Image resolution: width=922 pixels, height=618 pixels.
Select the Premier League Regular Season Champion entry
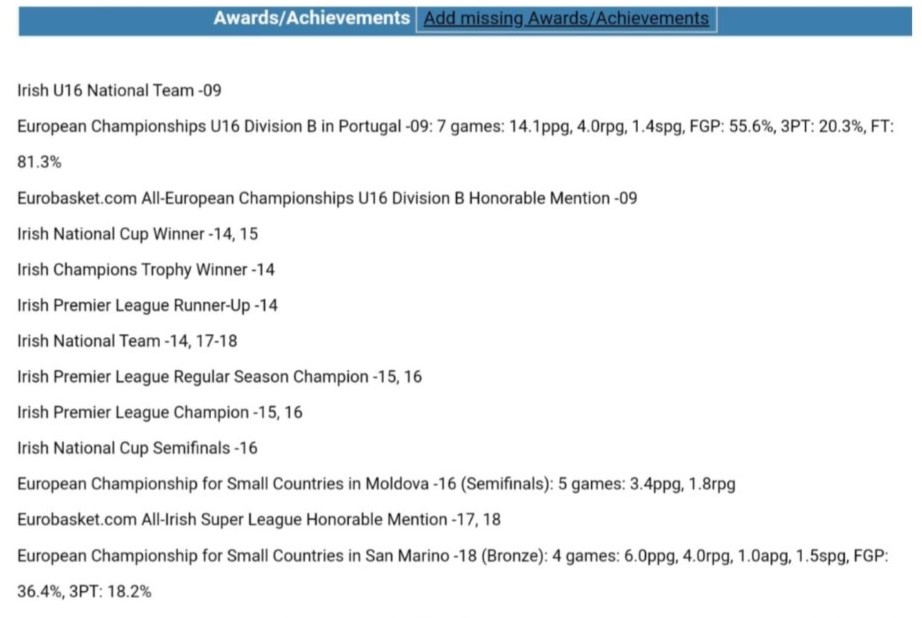click(x=219, y=377)
